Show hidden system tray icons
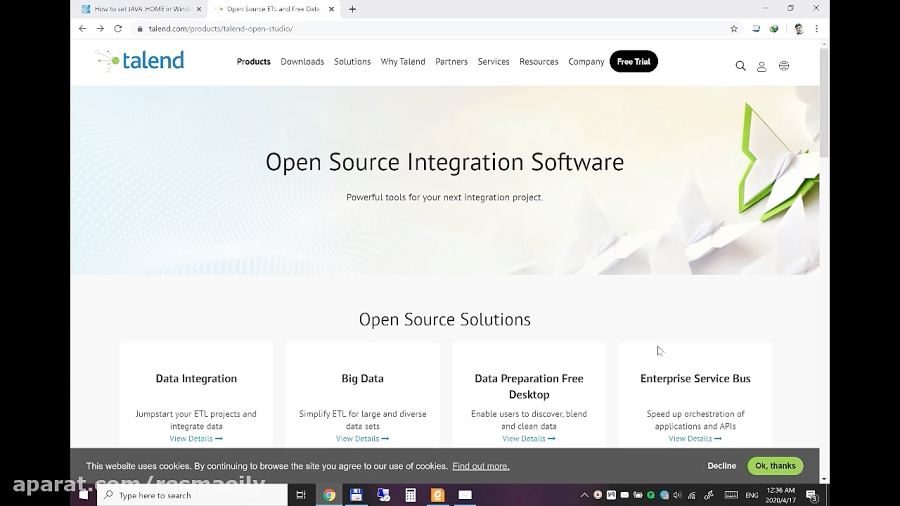 584,495
